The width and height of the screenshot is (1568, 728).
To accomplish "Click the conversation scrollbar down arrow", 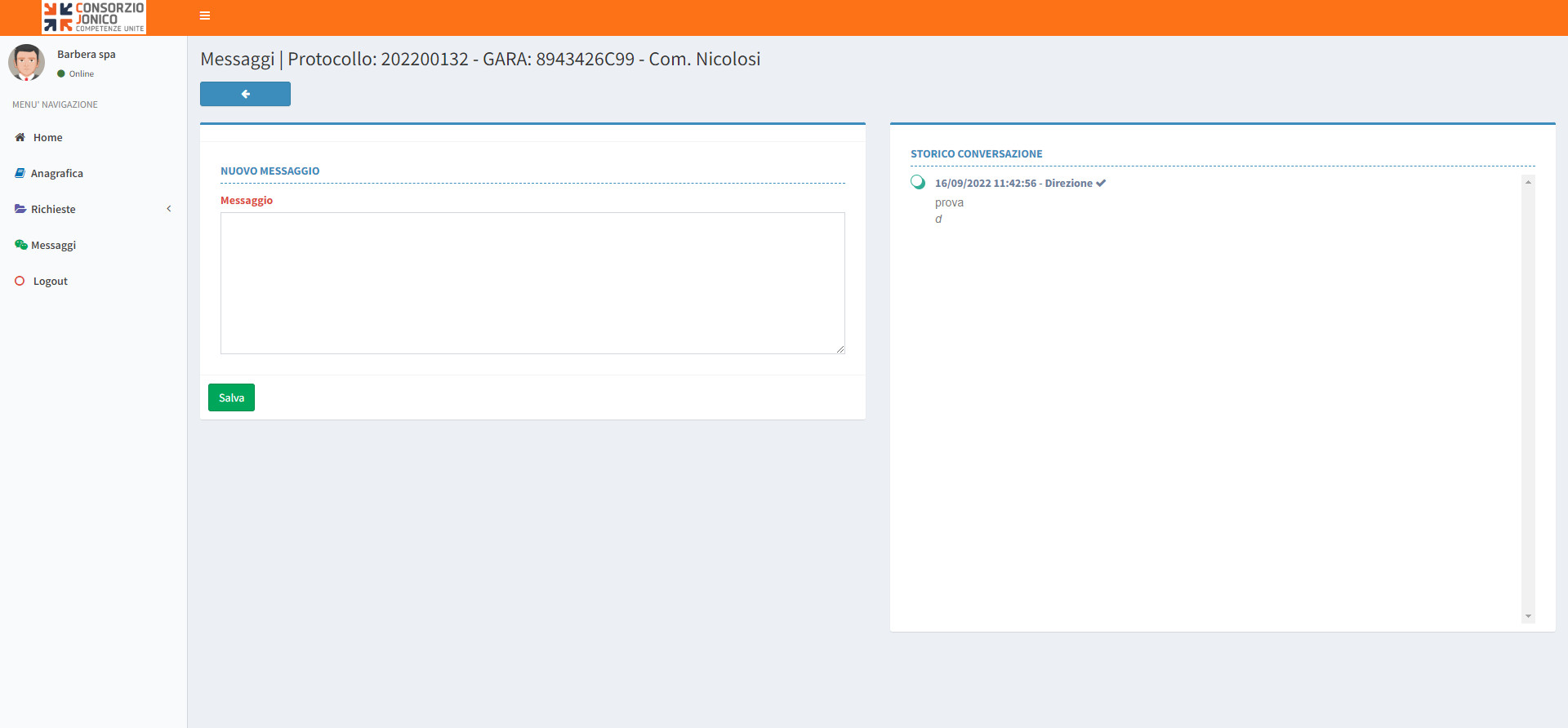I will (x=1528, y=616).
